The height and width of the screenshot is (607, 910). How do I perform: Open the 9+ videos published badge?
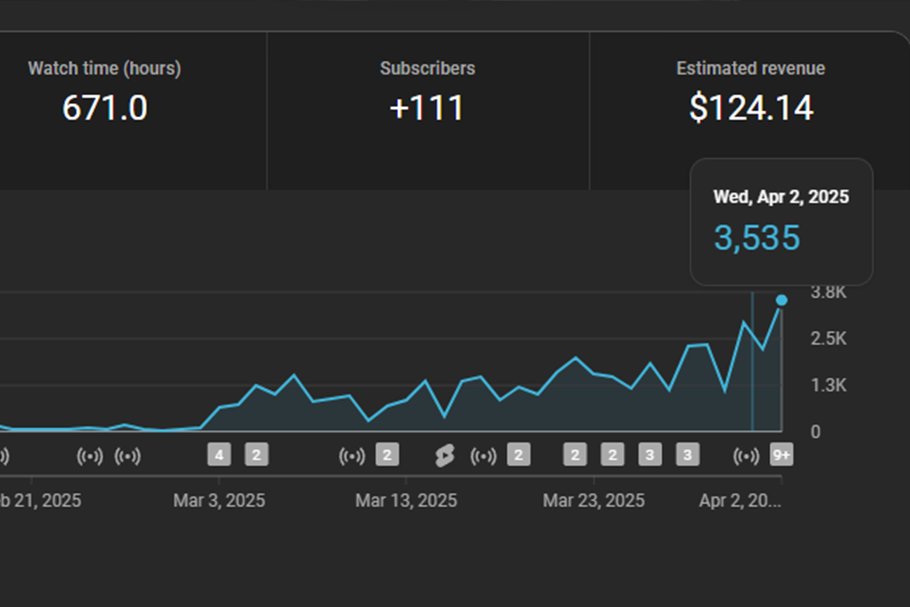click(781, 456)
